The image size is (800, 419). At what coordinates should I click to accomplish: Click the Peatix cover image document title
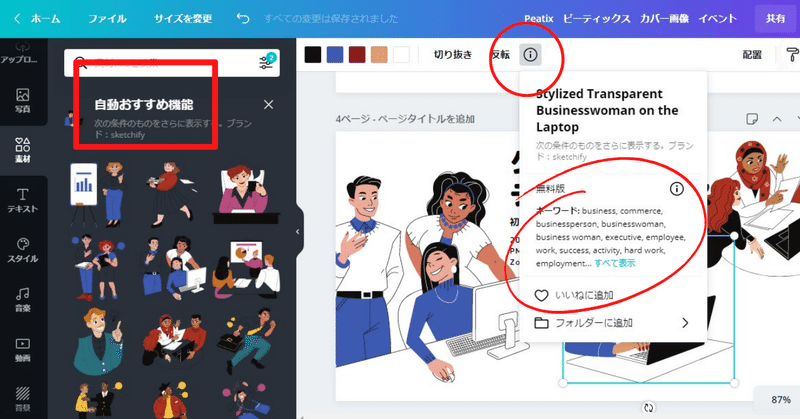point(631,19)
